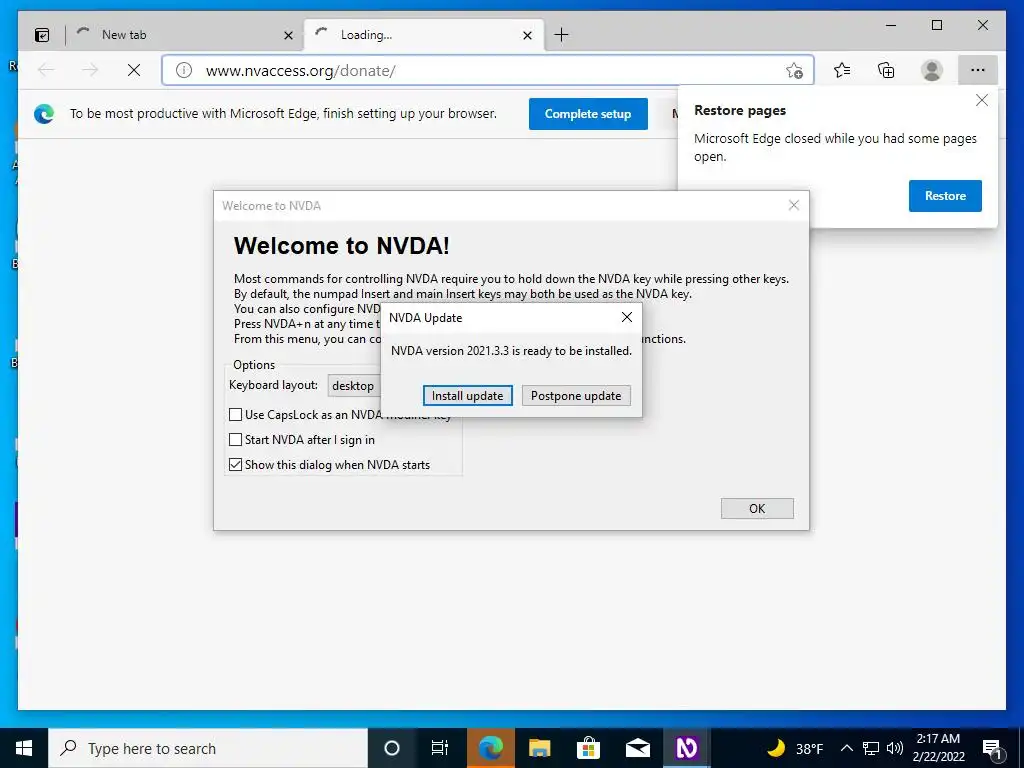The image size is (1024, 768).
Task: Add this page to favorites
Action: click(794, 70)
